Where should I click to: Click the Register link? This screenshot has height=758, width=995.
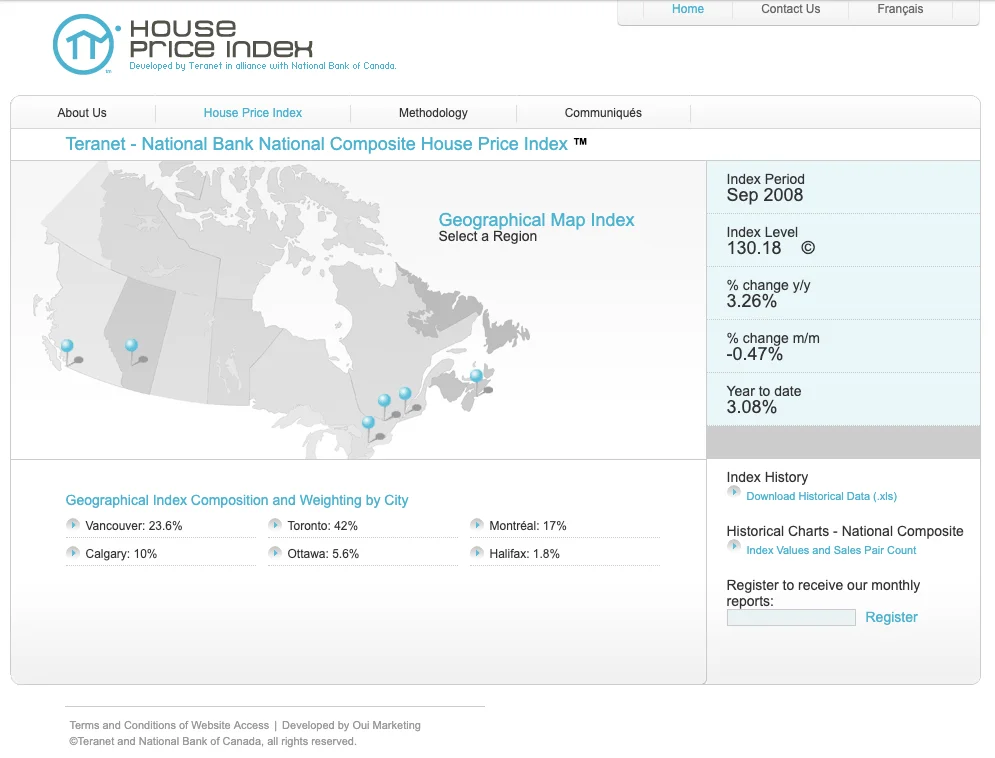[891, 618]
